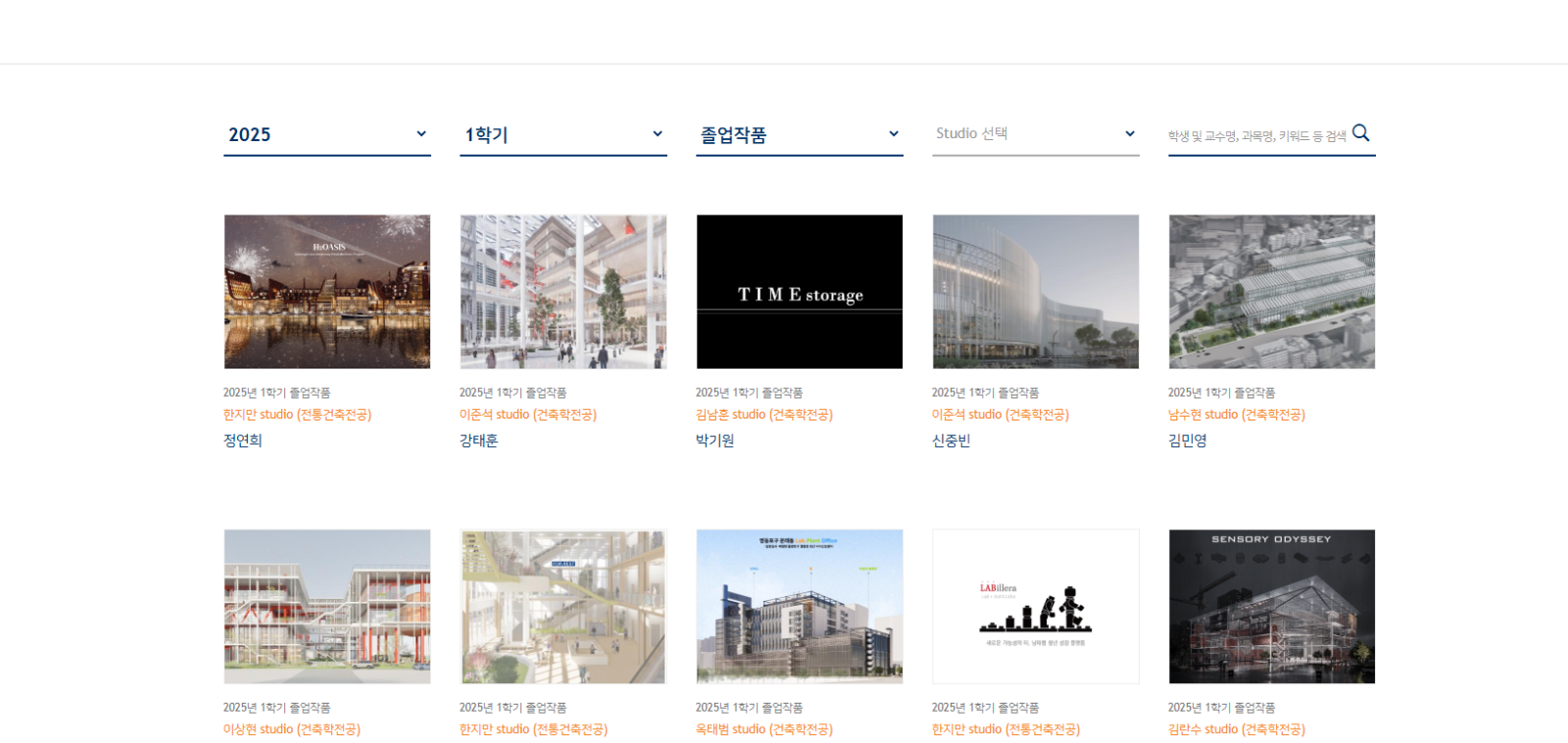Expand the Studio 선택 dropdown
Image resolution: width=1568 pixels, height=743 pixels.
1035,134
